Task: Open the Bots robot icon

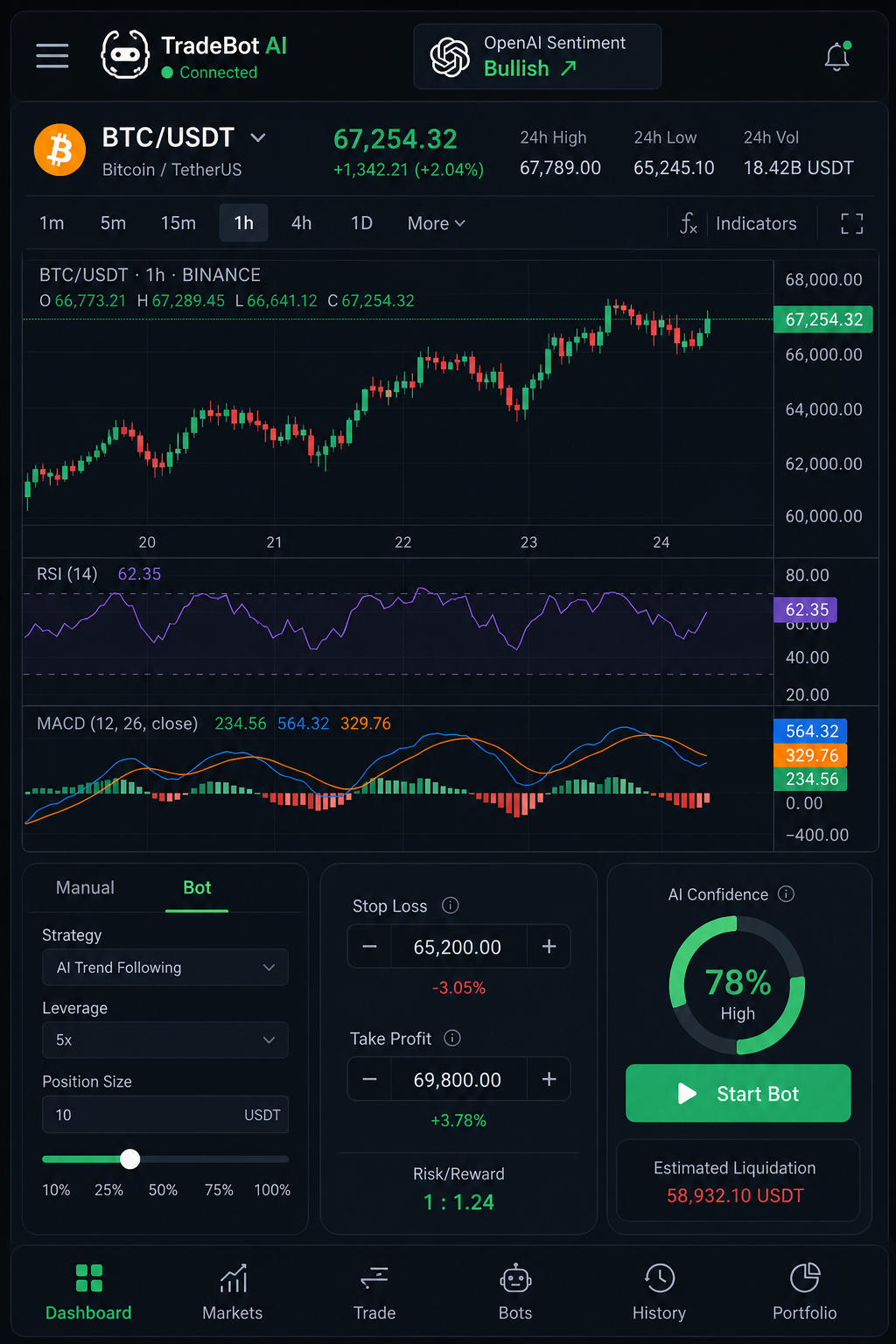Action: [515, 1278]
